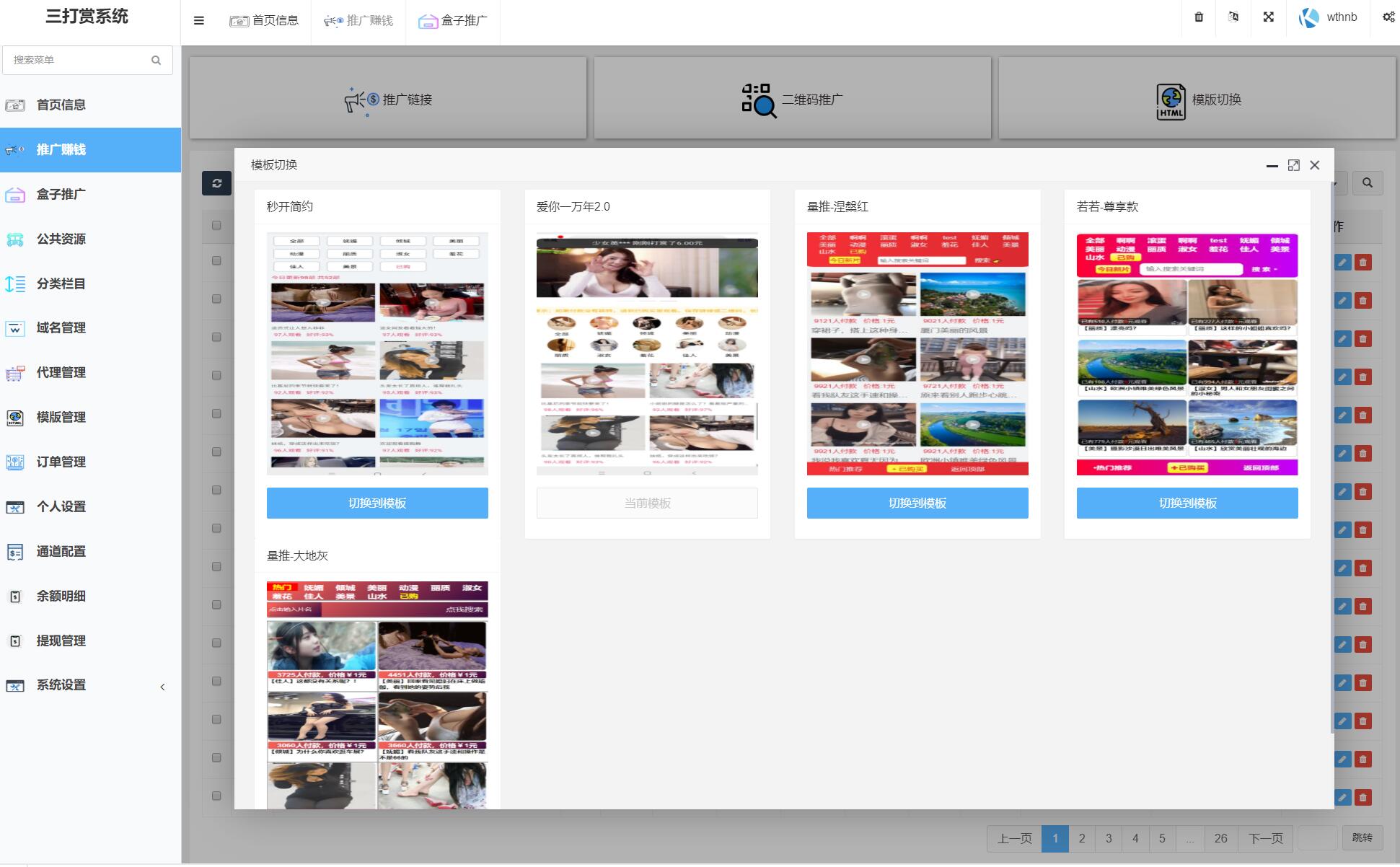Click the 模版切换 HTML card

click(1197, 100)
